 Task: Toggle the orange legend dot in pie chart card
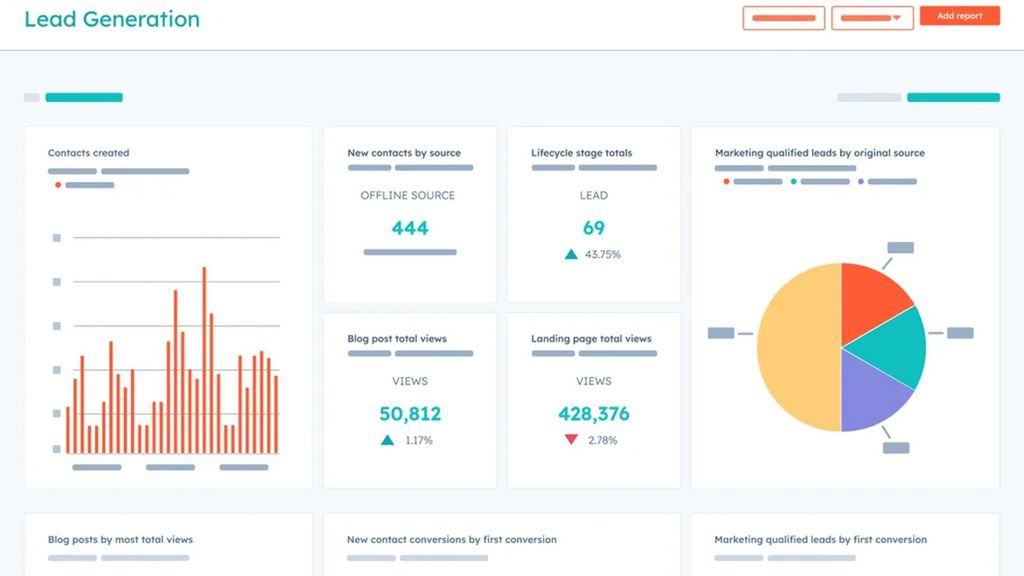tap(725, 182)
